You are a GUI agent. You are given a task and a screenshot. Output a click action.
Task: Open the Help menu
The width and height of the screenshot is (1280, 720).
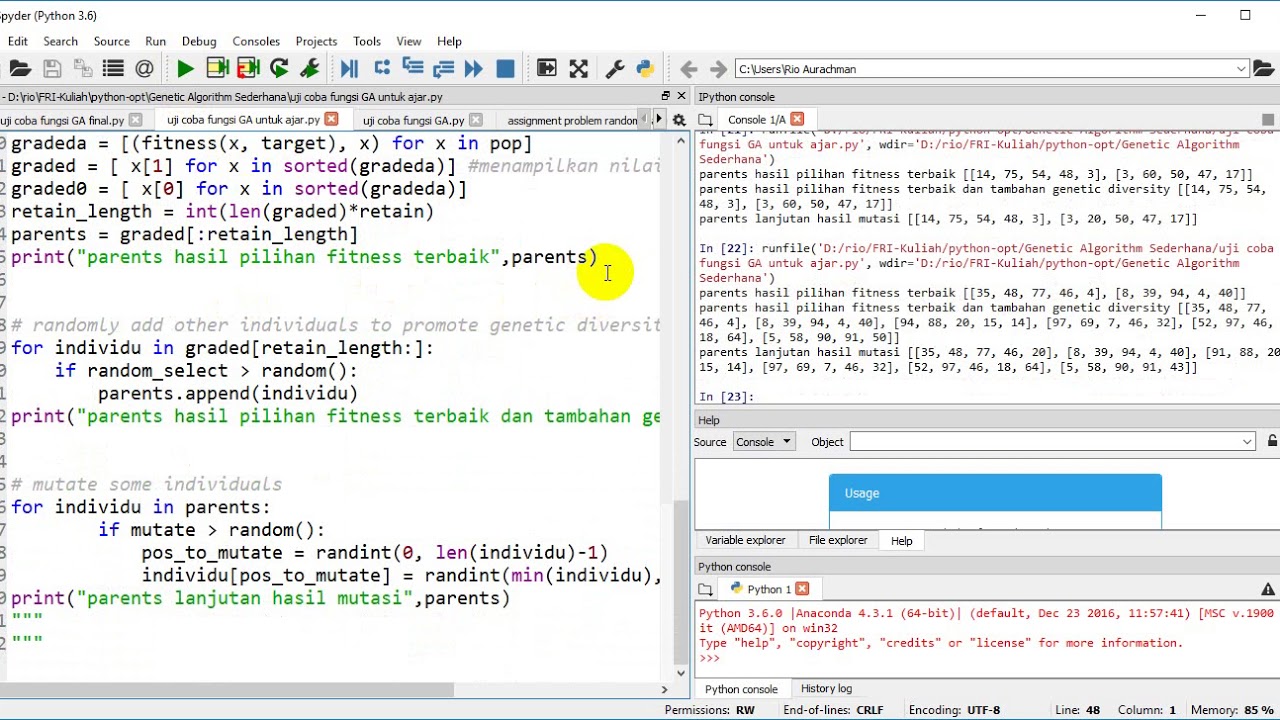[x=449, y=41]
